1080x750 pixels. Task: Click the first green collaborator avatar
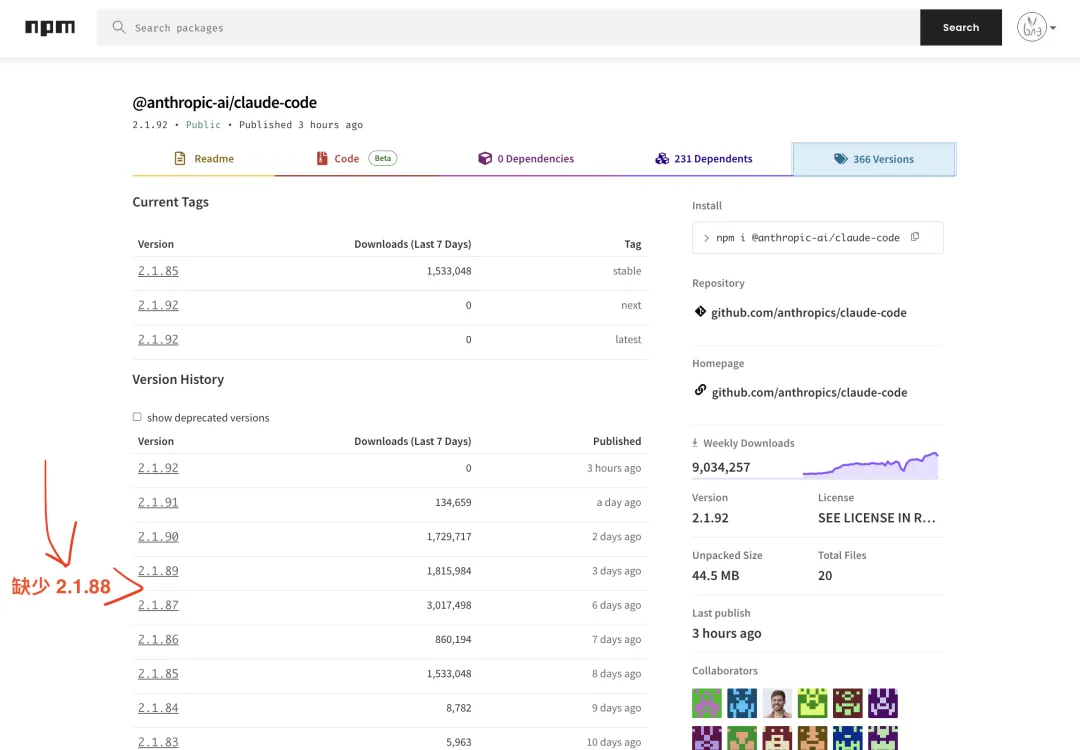click(x=707, y=703)
